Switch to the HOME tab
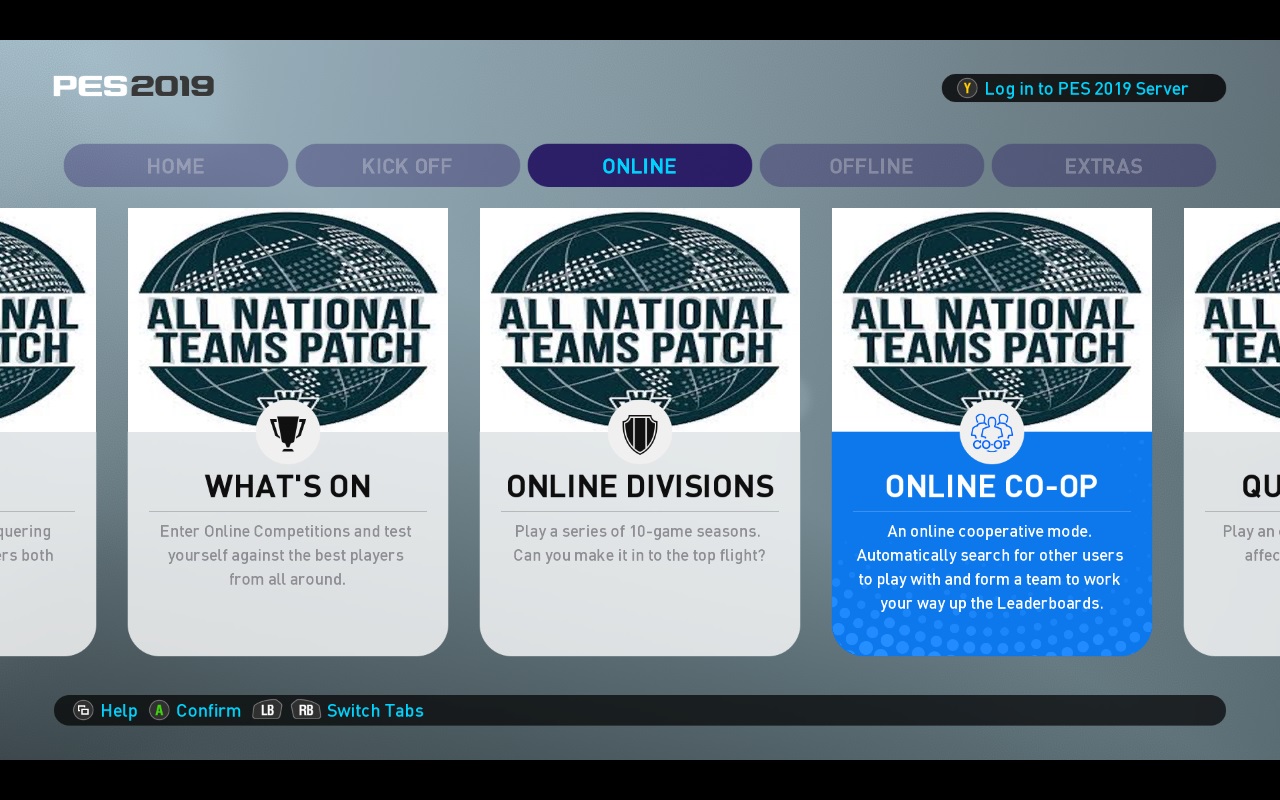 [176, 166]
